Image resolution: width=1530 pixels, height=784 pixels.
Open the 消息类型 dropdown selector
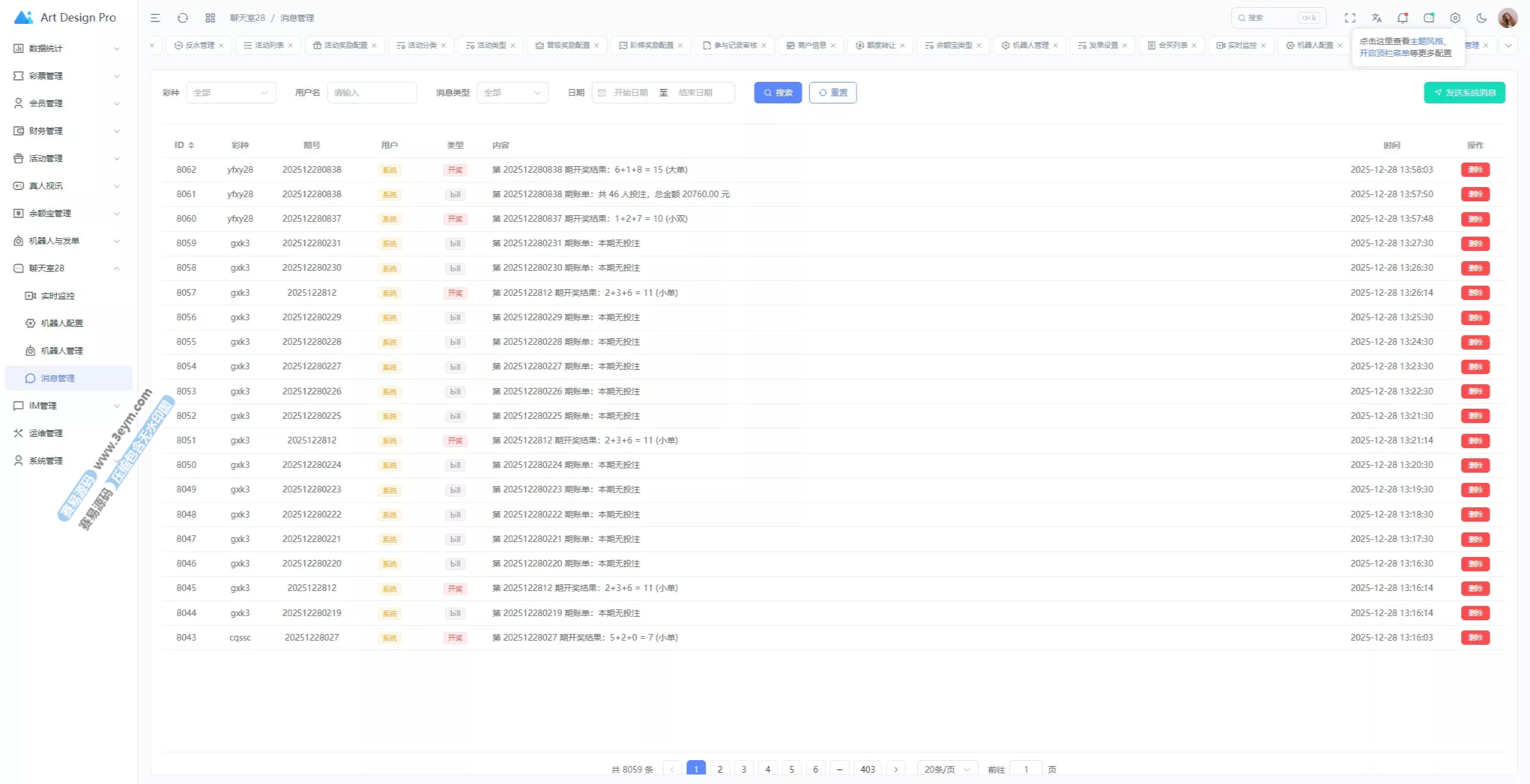512,93
